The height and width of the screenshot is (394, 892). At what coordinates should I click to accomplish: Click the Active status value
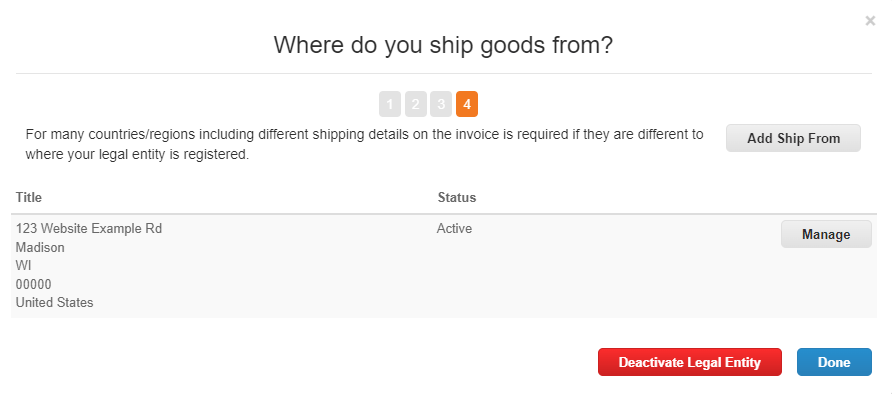click(x=455, y=229)
